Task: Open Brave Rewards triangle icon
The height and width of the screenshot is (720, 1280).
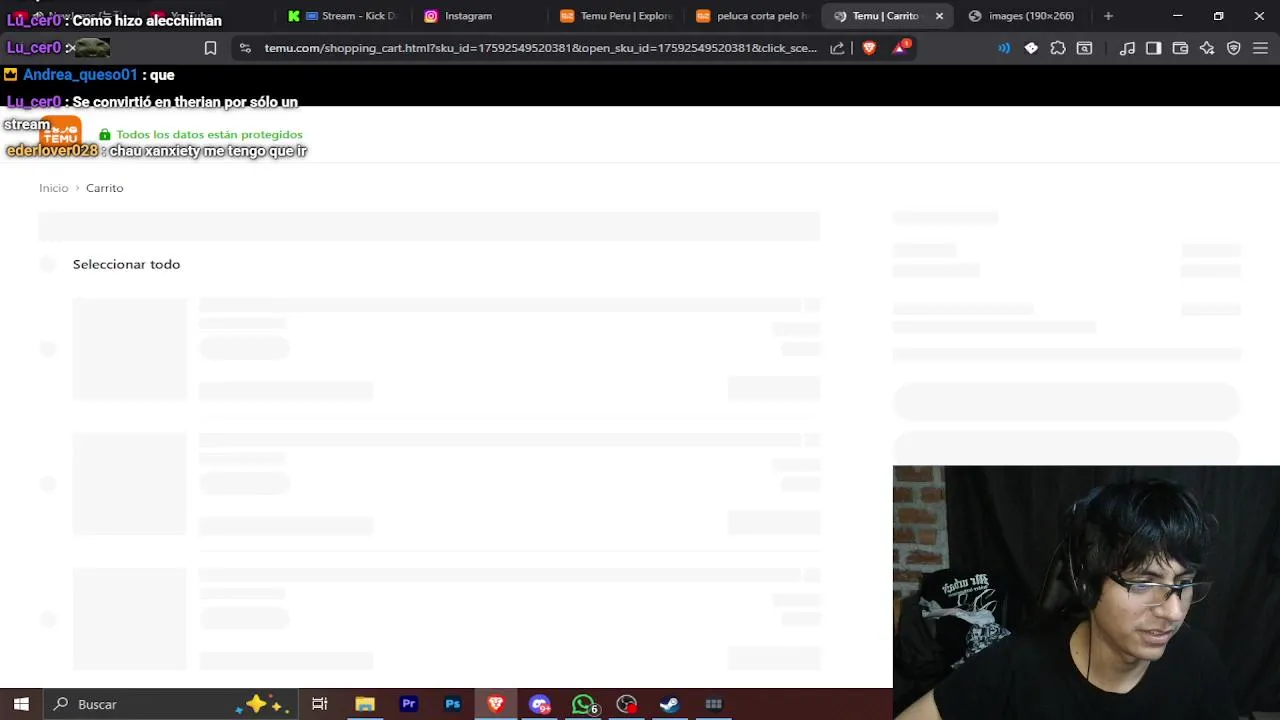Action: click(x=900, y=47)
